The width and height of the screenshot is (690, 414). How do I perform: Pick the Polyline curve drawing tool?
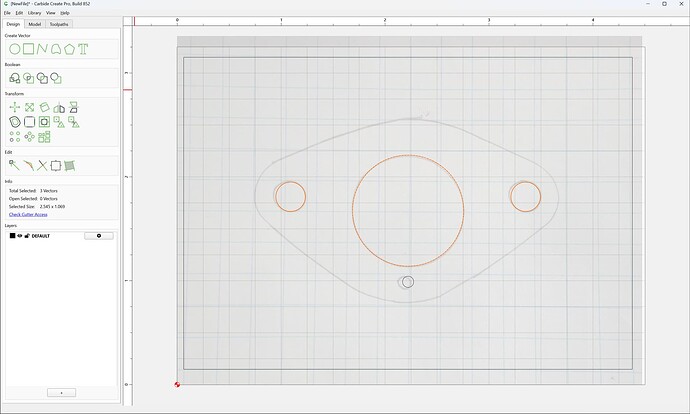42,49
